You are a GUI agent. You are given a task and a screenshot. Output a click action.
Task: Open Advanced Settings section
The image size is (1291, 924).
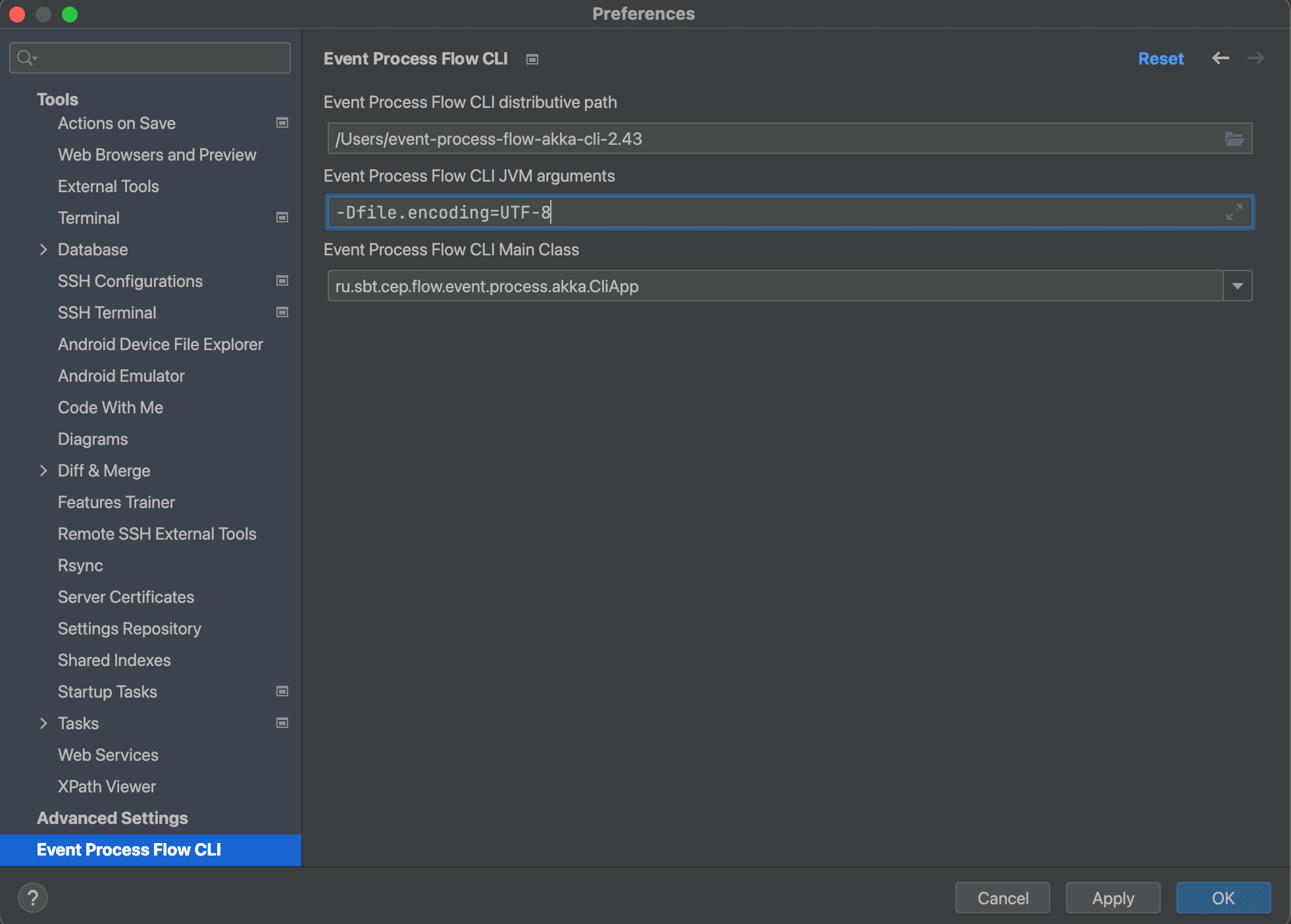[x=112, y=817]
